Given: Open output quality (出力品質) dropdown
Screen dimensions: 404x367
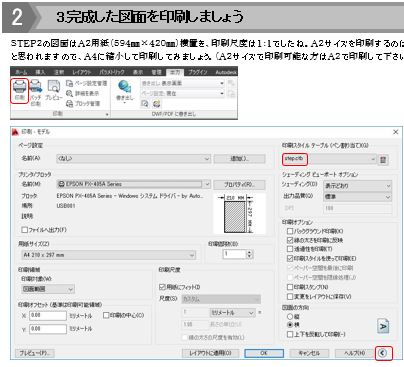Looking at the screenshot, I should [x=358, y=197].
